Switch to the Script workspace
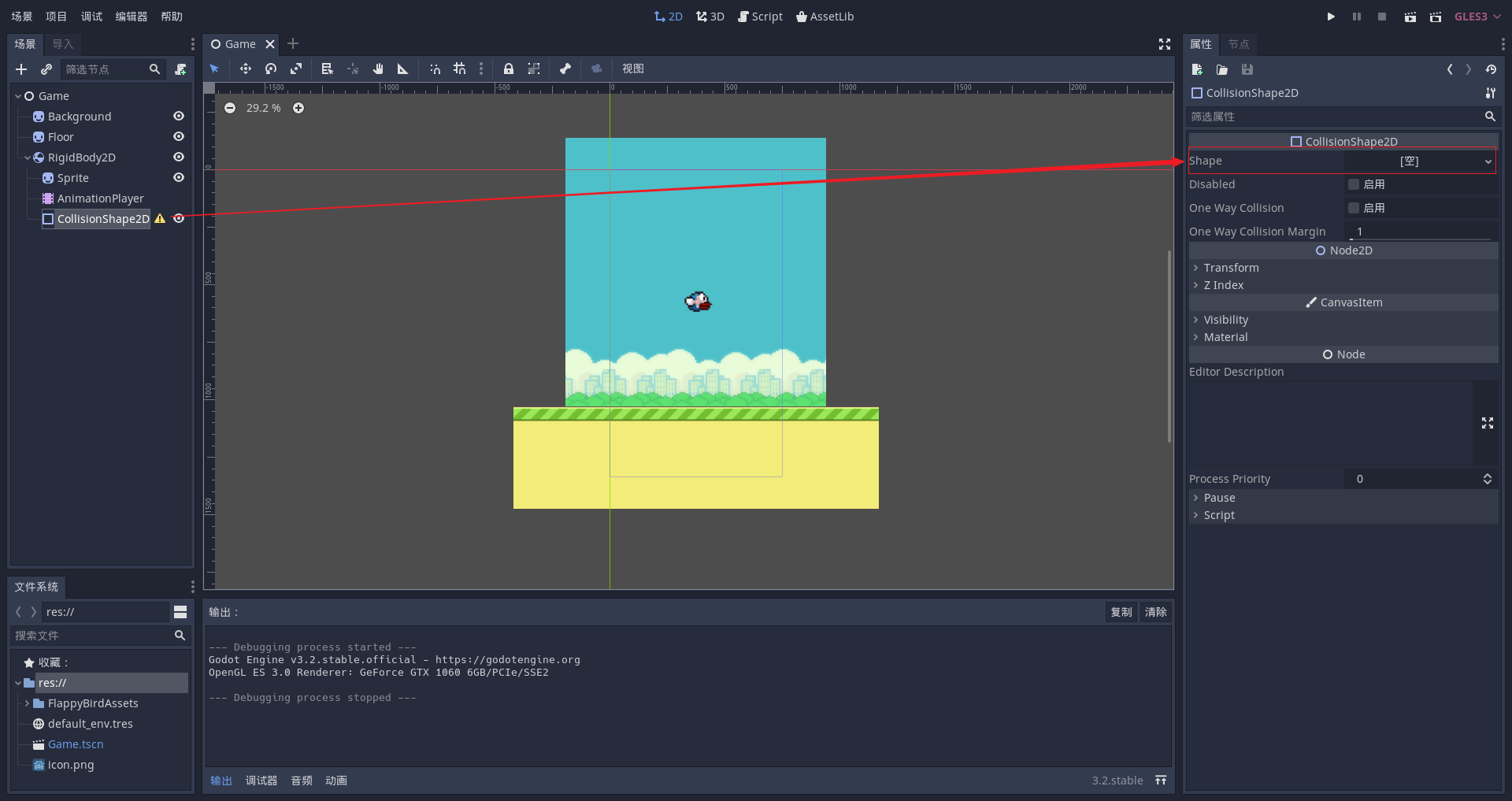1512x801 pixels. (760, 17)
